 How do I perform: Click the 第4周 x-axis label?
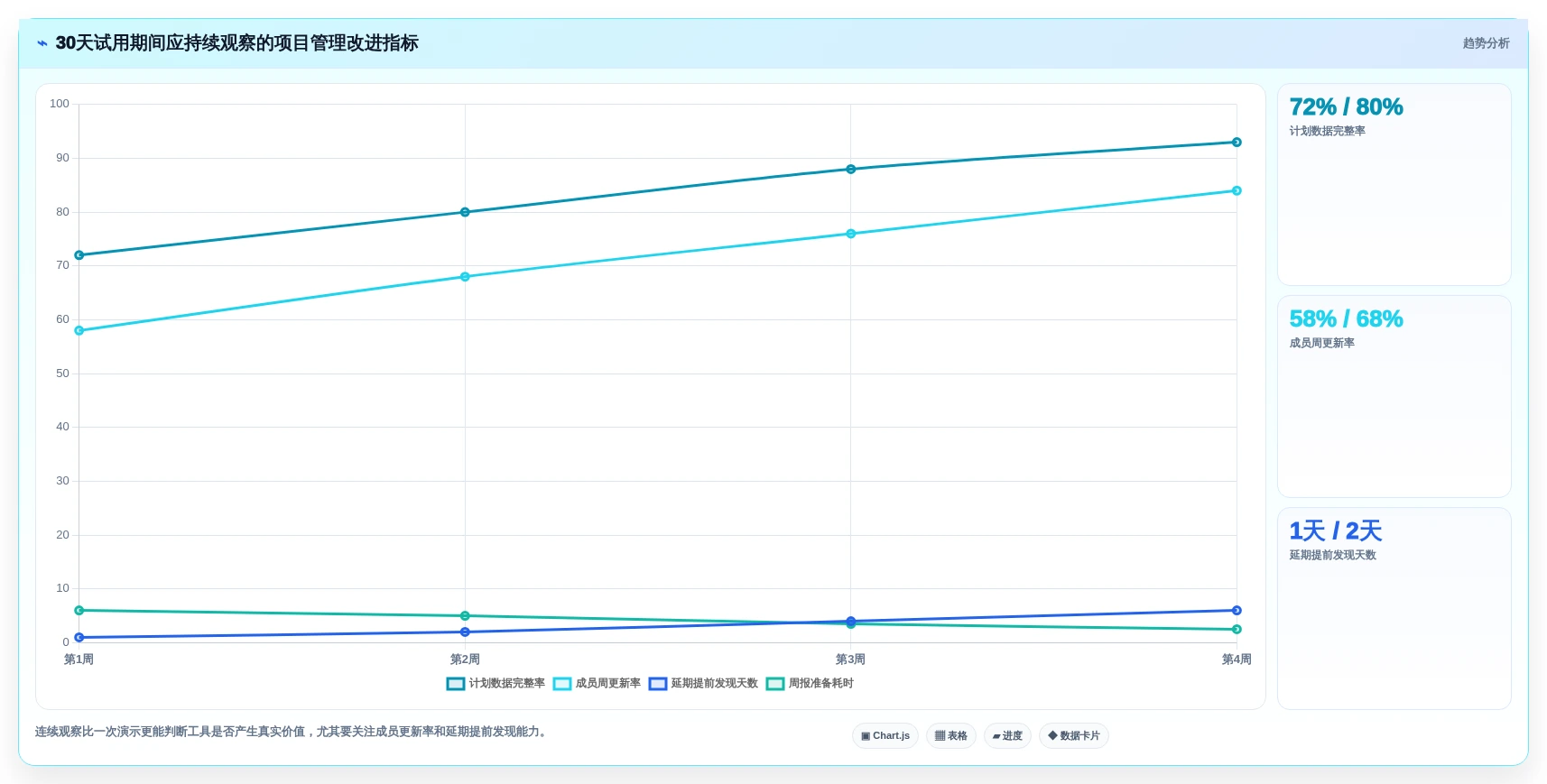[x=1237, y=660]
